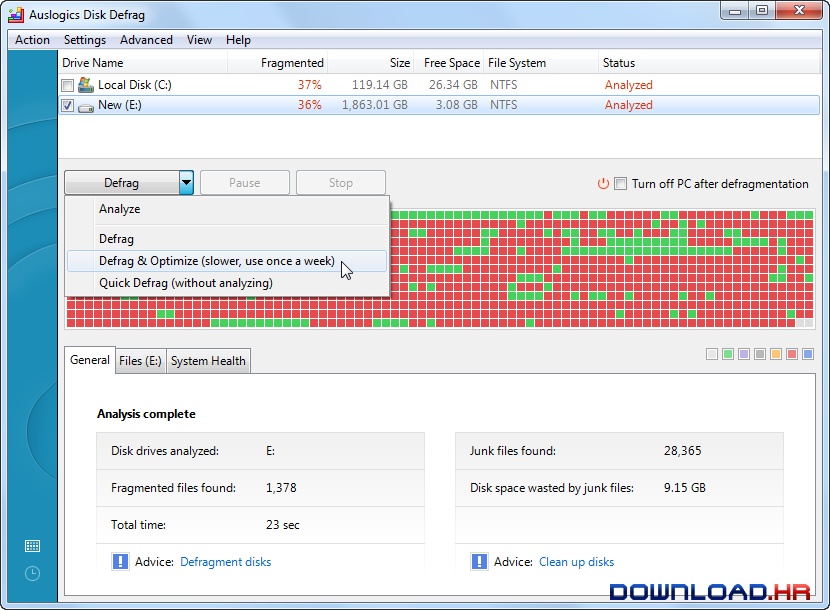Click the 119.14 GB size value
The height and width of the screenshot is (610, 830).
(380, 85)
